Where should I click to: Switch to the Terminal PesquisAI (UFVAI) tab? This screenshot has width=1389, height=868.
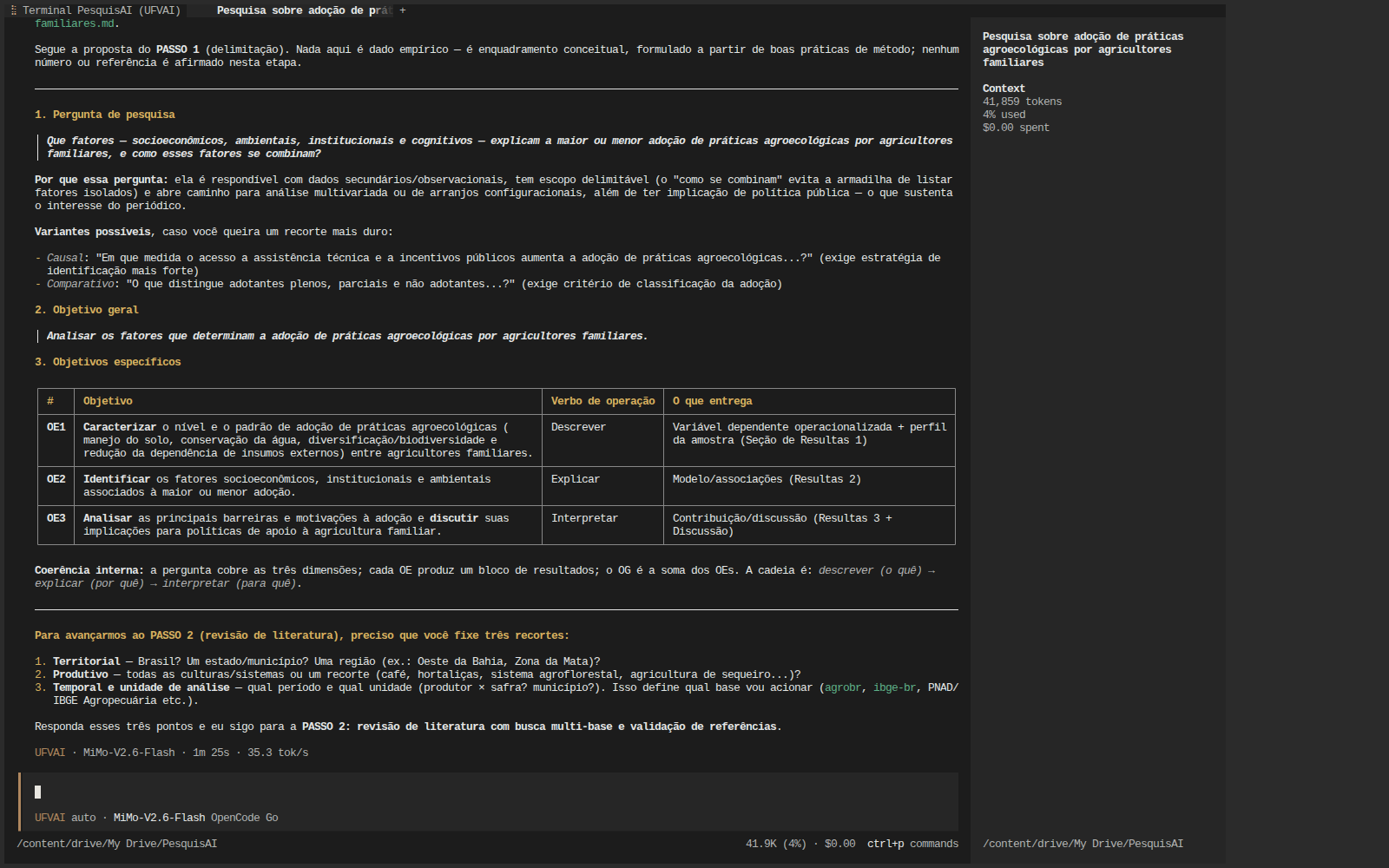(x=102, y=10)
